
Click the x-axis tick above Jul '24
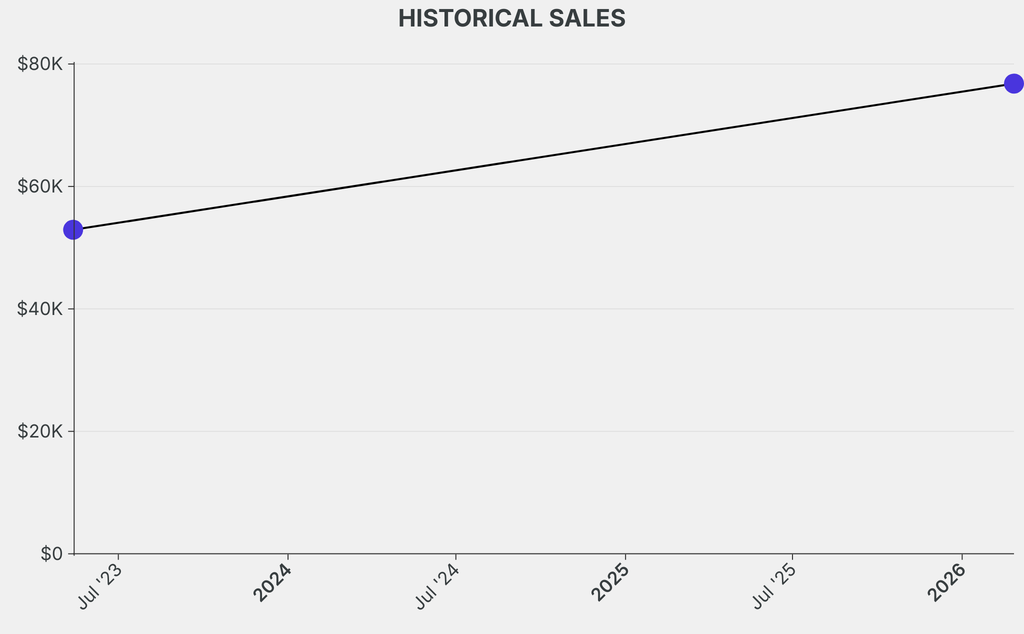click(456, 557)
